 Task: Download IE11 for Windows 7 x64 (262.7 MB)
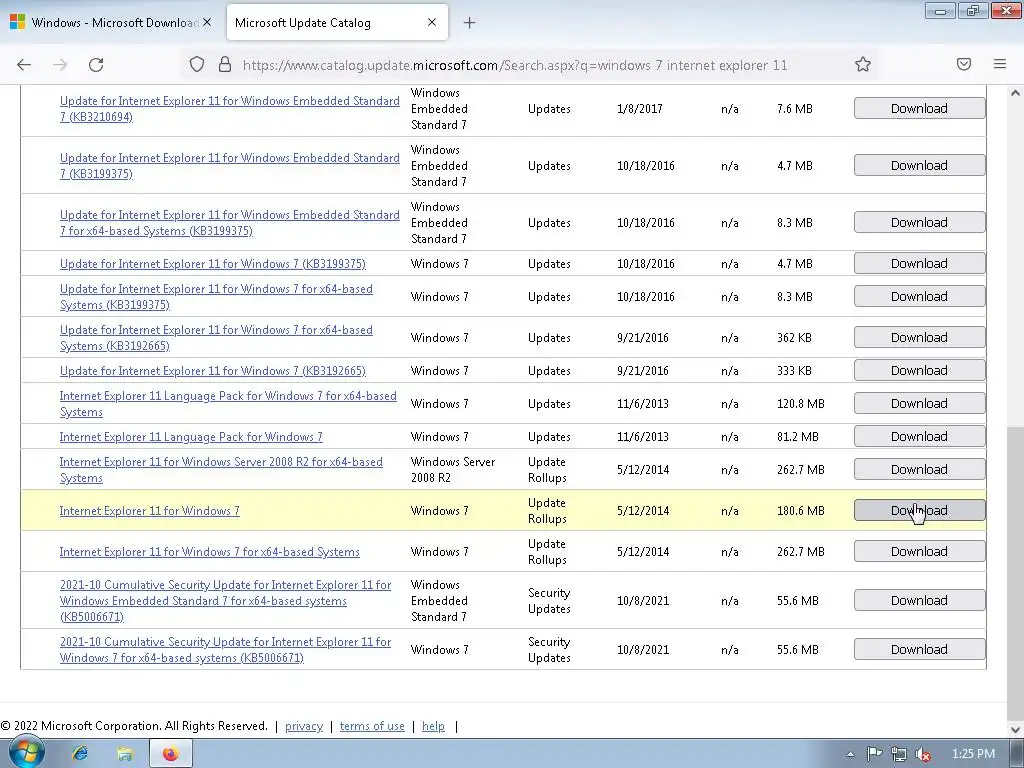919,551
